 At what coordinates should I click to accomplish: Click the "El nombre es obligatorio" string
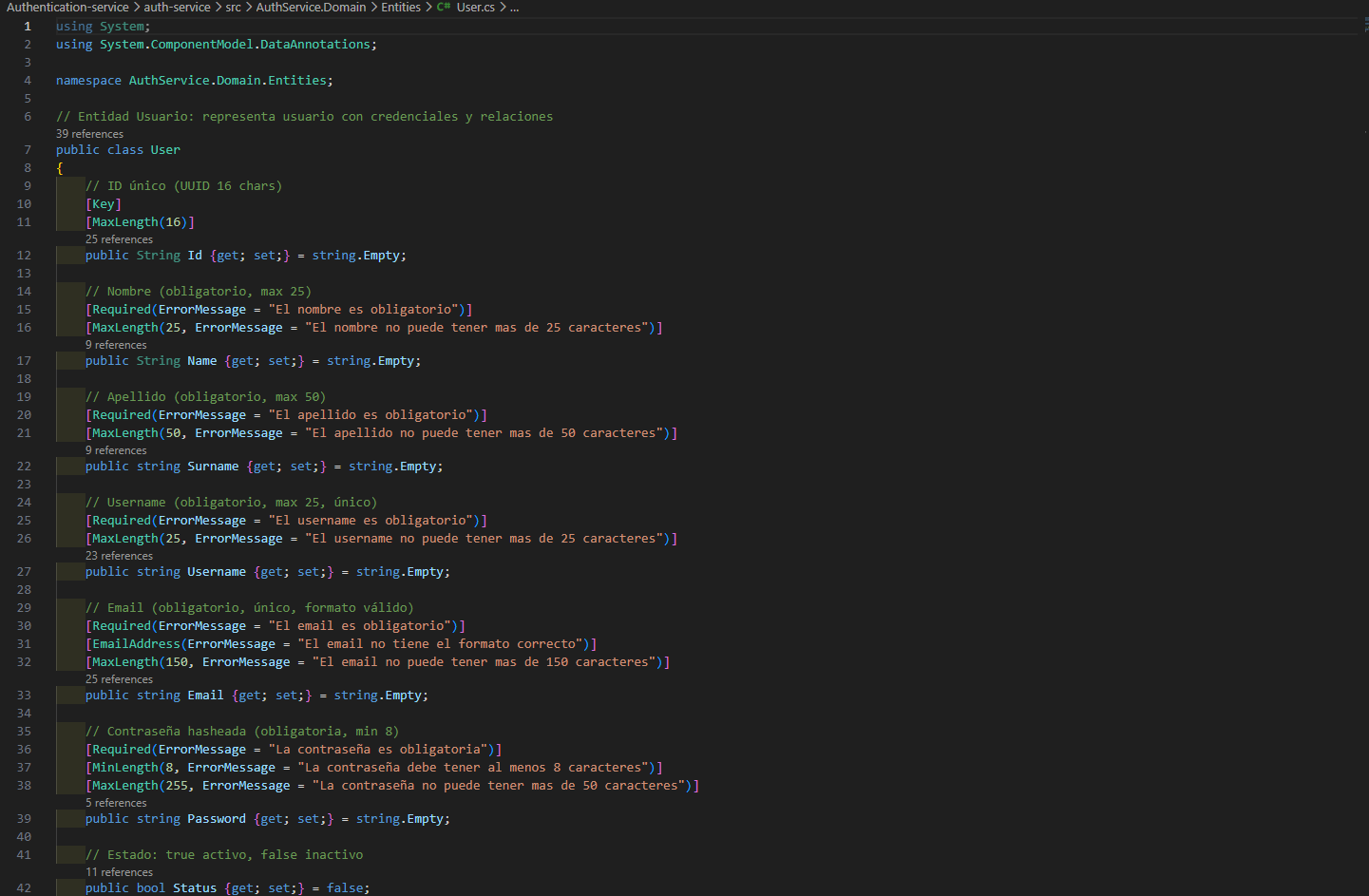(x=363, y=310)
